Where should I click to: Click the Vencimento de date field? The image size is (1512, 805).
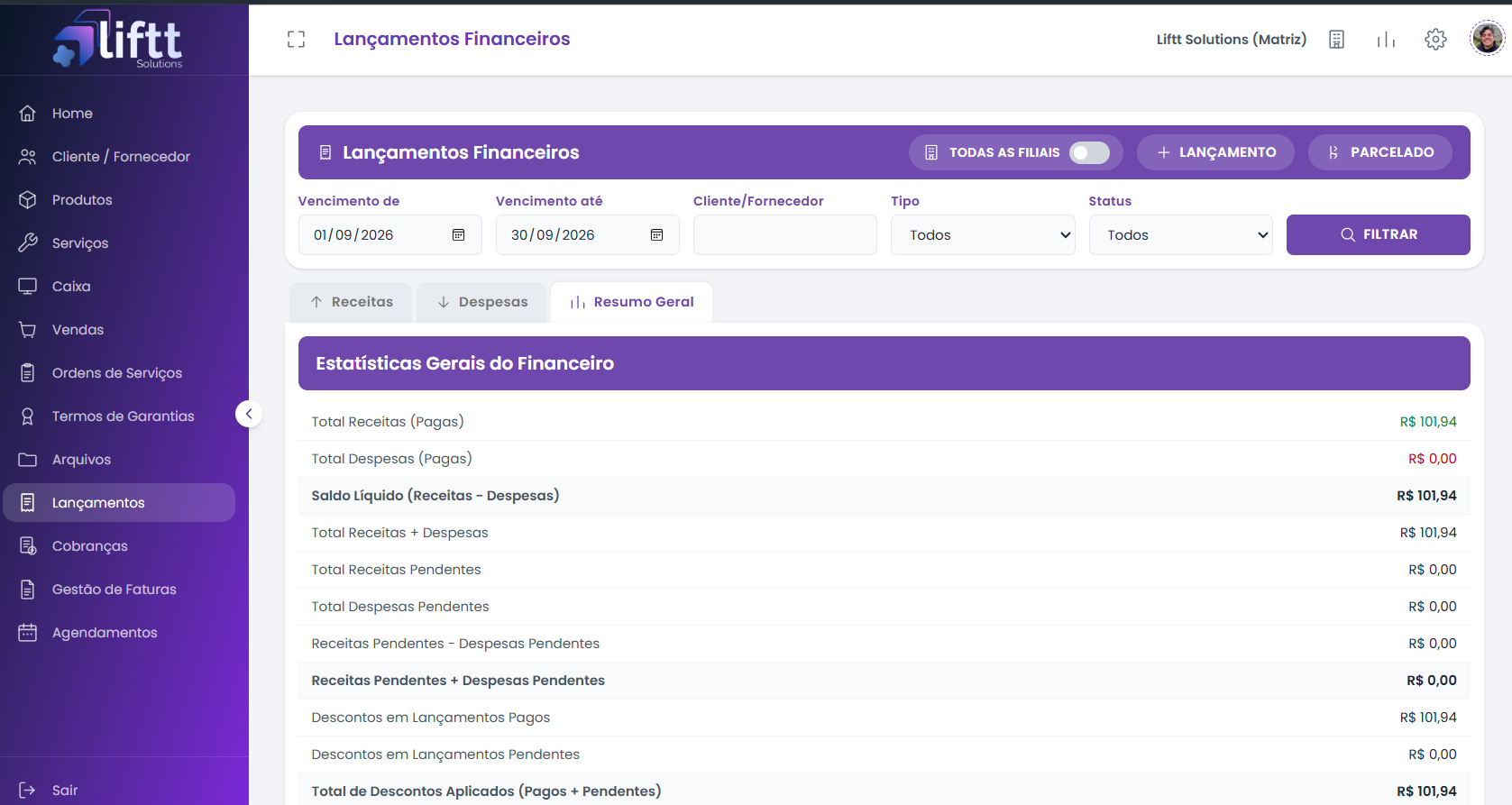[389, 234]
